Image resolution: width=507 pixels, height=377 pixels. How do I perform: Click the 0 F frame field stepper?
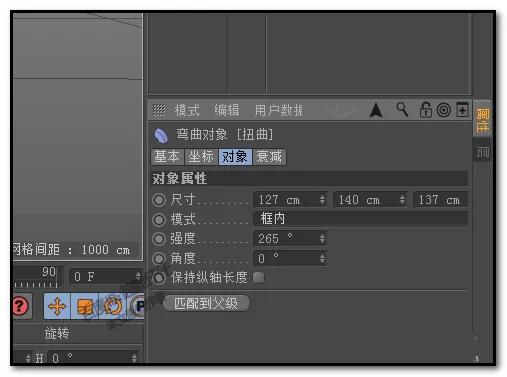[138, 276]
